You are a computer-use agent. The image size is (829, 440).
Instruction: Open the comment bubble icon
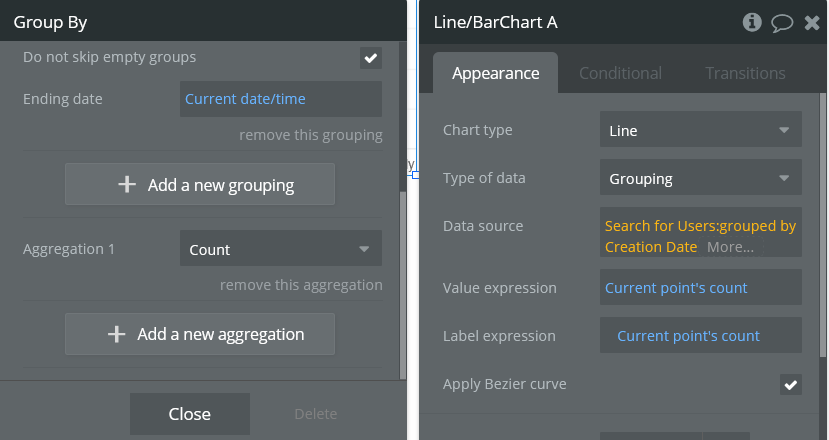click(x=782, y=22)
